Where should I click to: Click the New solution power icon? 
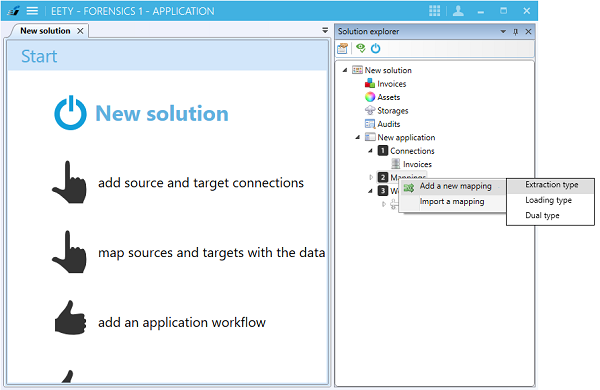pyautogui.click(x=70, y=113)
